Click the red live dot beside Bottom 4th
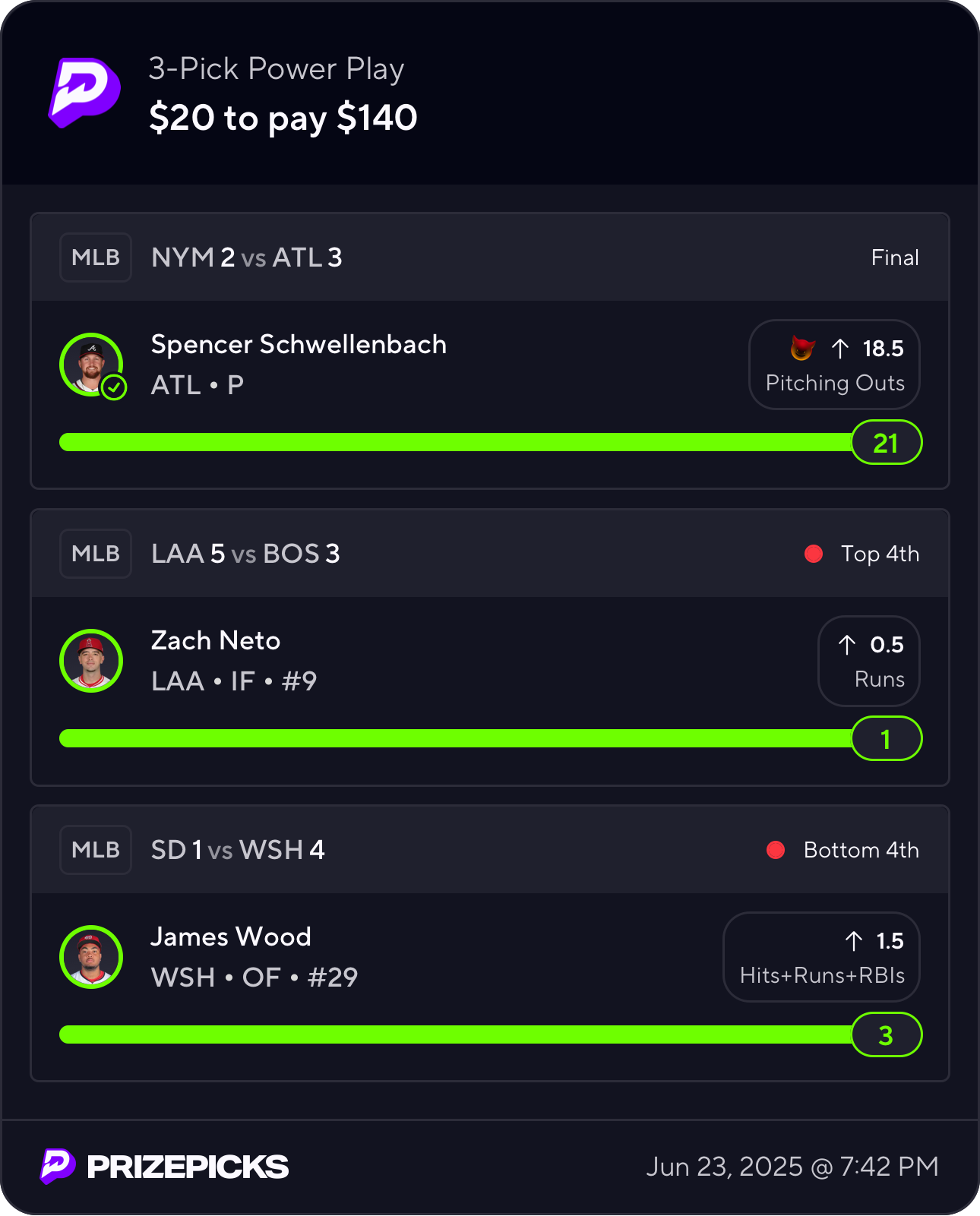This screenshot has width=980, height=1216. (x=776, y=850)
